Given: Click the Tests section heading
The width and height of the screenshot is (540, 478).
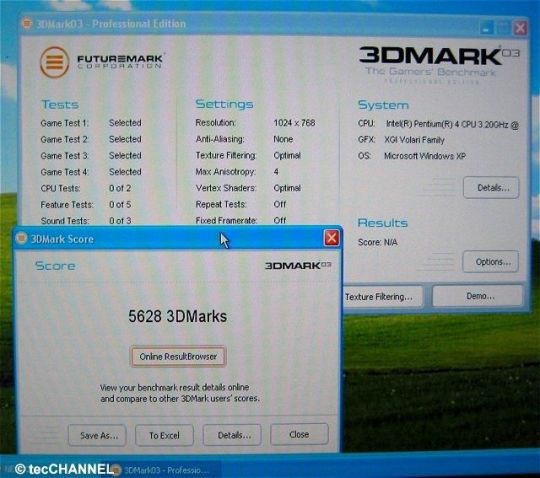Looking at the screenshot, I should [60, 104].
